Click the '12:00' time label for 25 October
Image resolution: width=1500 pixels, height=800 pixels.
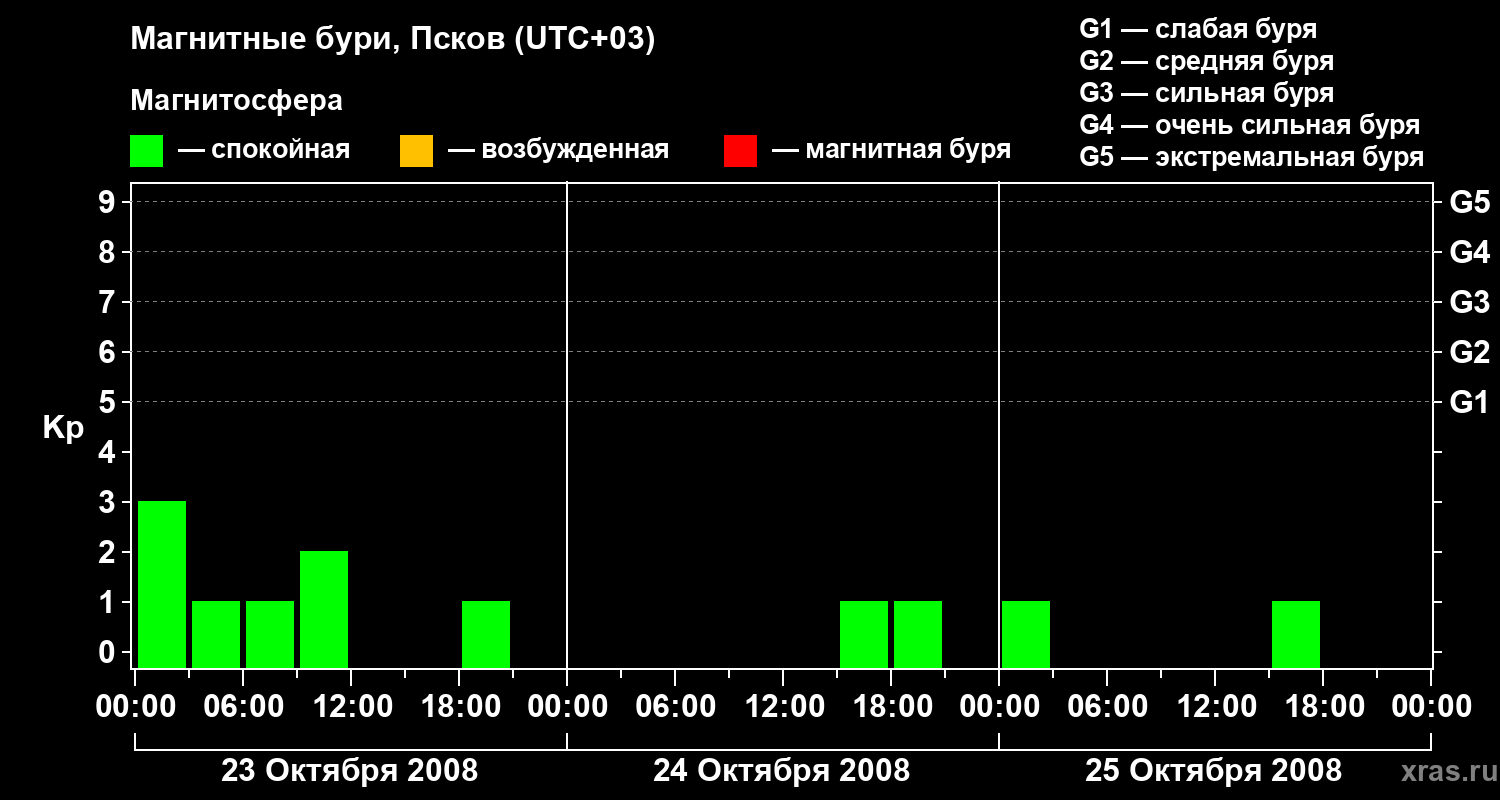(x=1215, y=707)
